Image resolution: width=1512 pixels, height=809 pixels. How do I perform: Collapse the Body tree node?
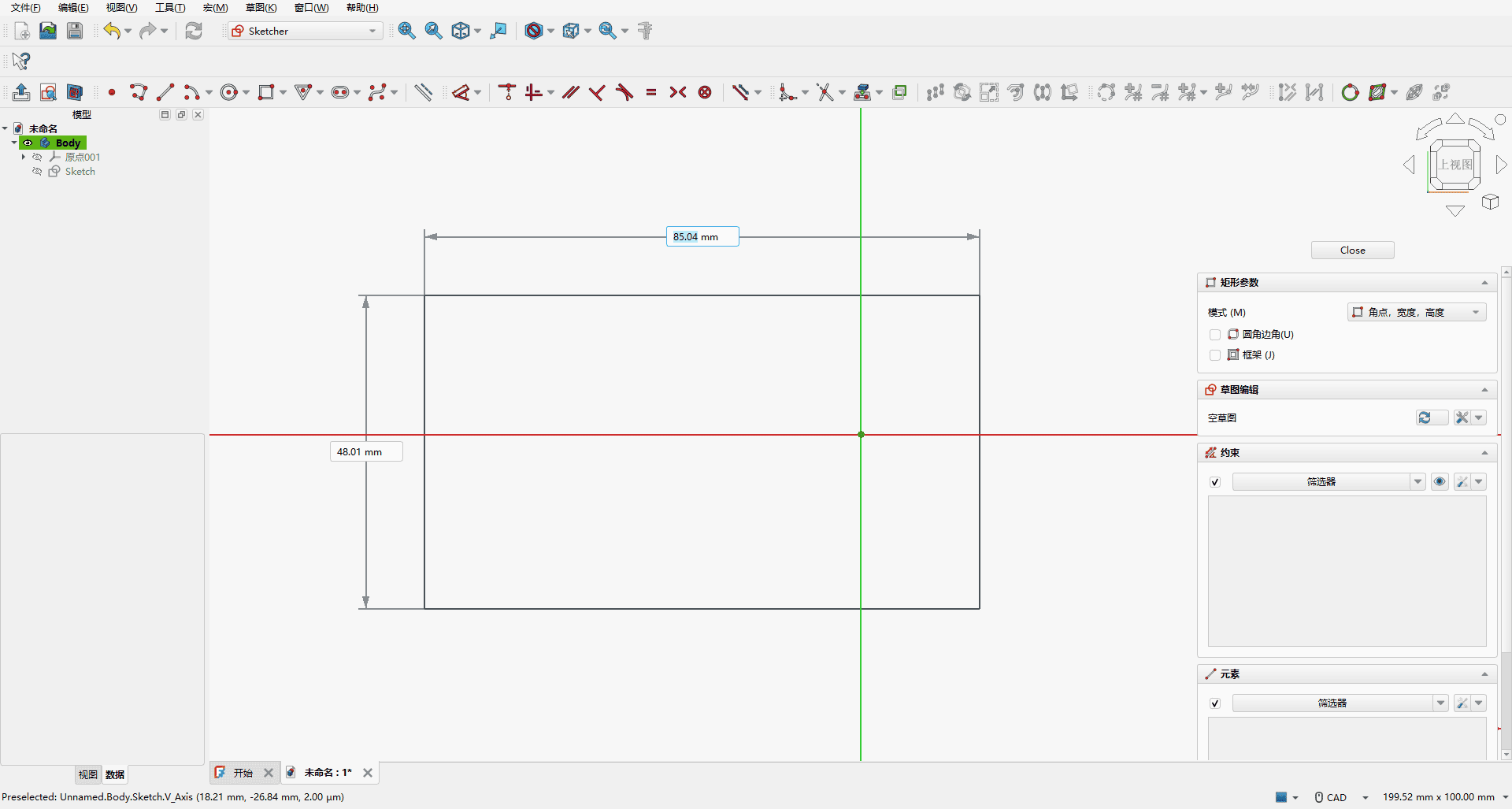(x=14, y=143)
